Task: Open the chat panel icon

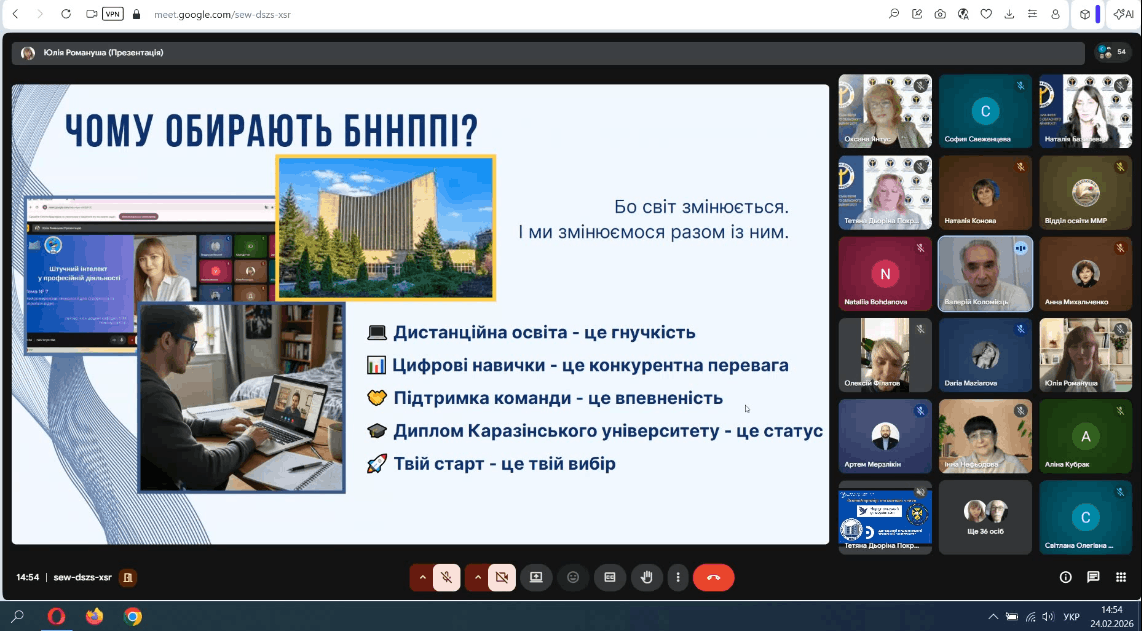Action: point(1093,577)
